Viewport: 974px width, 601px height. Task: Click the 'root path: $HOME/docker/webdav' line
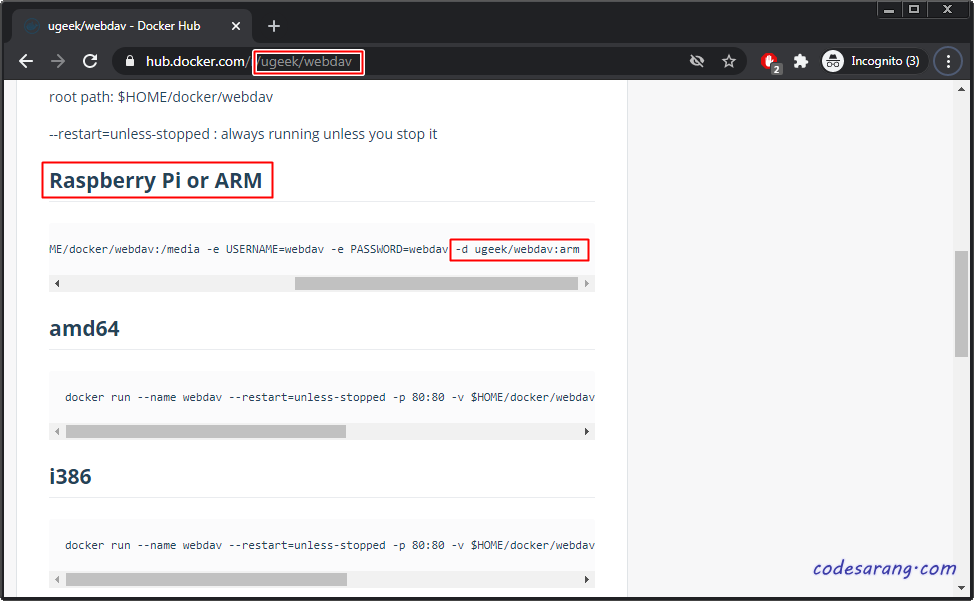161,97
